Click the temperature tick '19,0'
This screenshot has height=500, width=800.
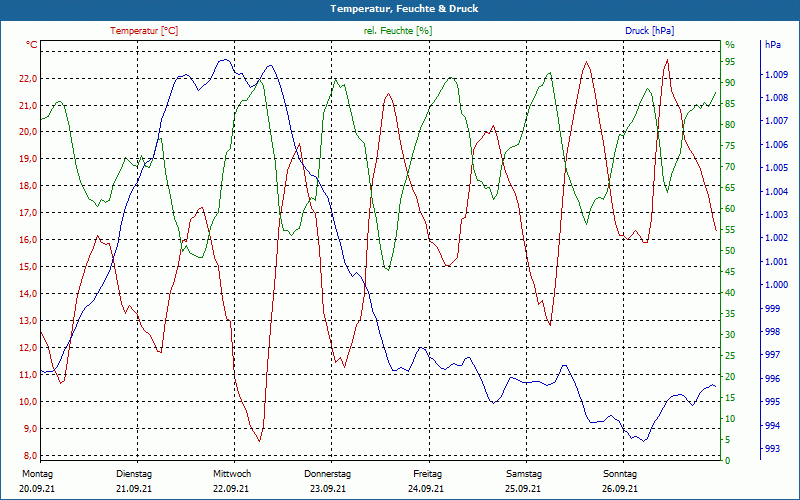coord(29,159)
